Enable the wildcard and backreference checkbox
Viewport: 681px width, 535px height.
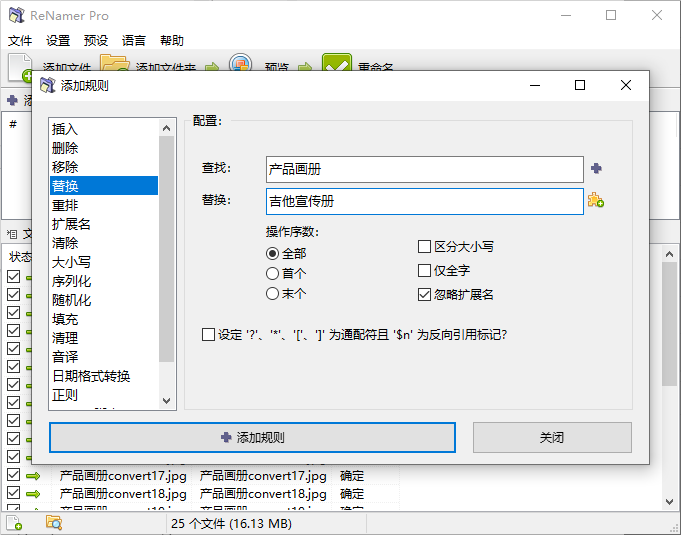point(208,334)
